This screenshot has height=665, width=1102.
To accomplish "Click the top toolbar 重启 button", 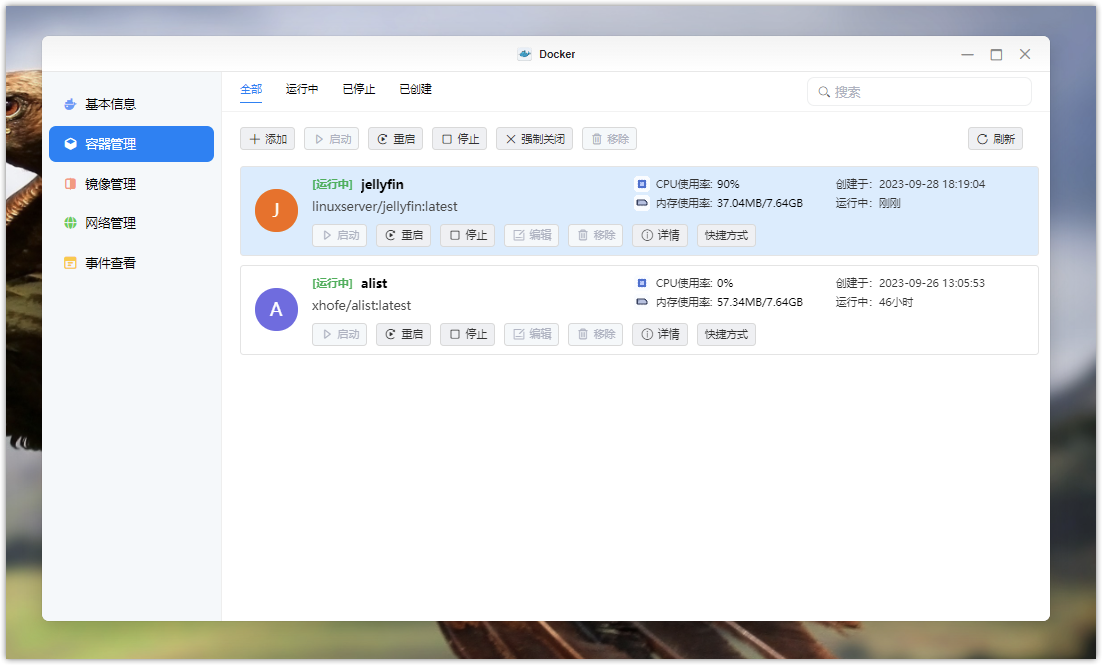I will pyautogui.click(x=396, y=139).
